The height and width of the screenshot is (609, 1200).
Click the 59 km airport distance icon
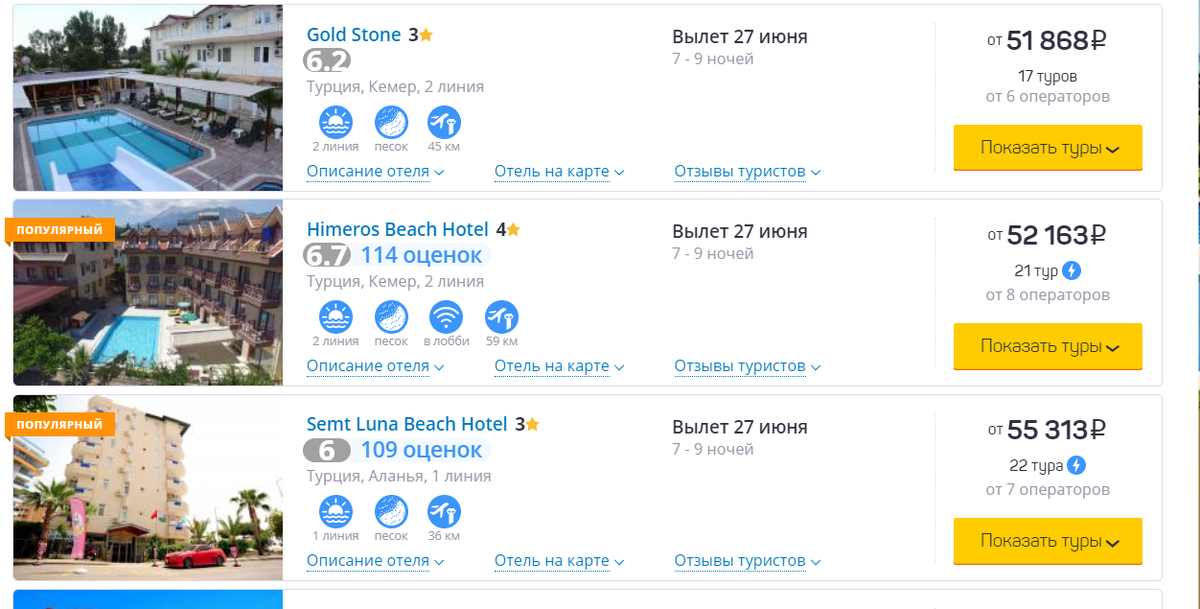(x=501, y=318)
